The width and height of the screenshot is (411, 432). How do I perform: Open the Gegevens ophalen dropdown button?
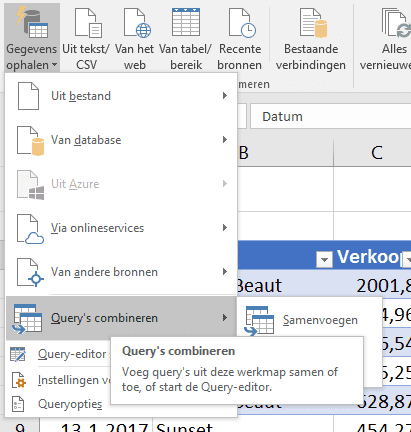pos(32,37)
